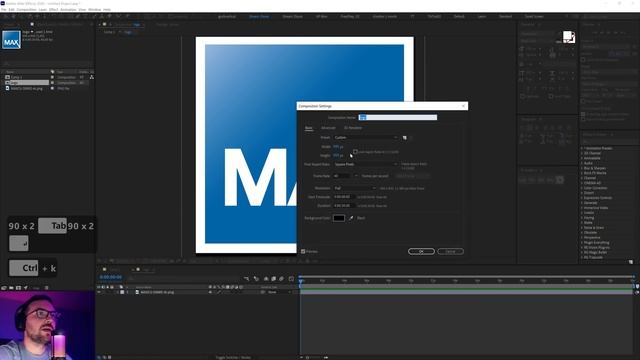
Task: Click the Comp 1 breadcrumb above viewer
Action: (x=109, y=32)
